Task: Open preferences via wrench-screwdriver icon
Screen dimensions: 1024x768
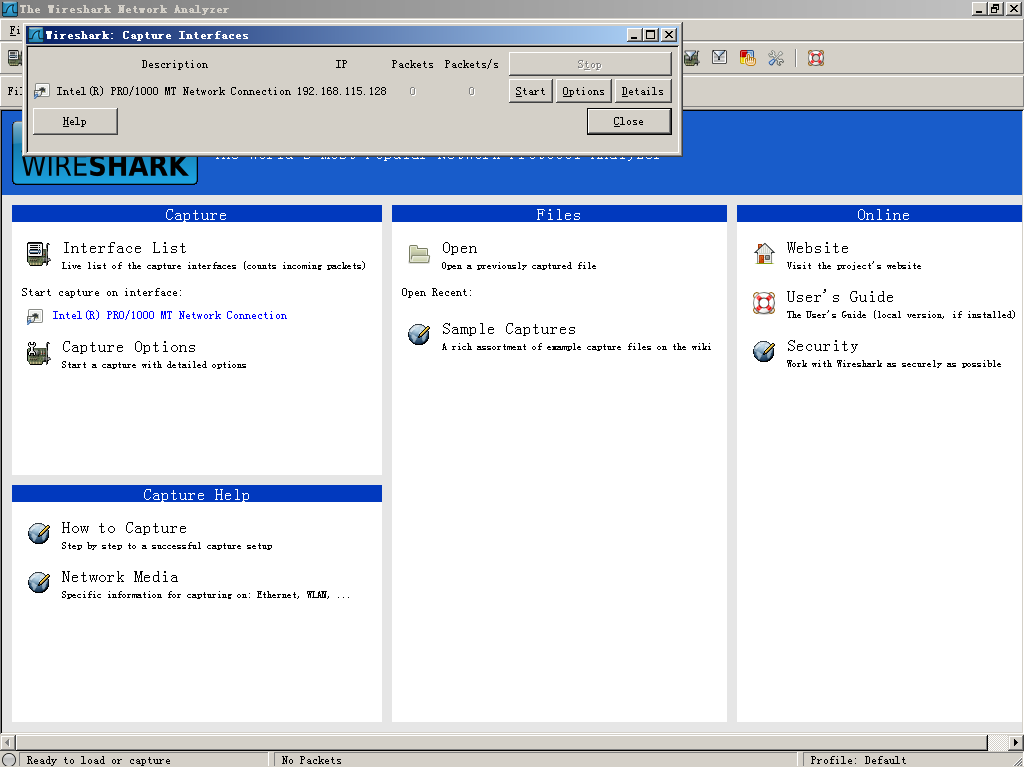Action: pyautogui.click(x=776, y=58)
